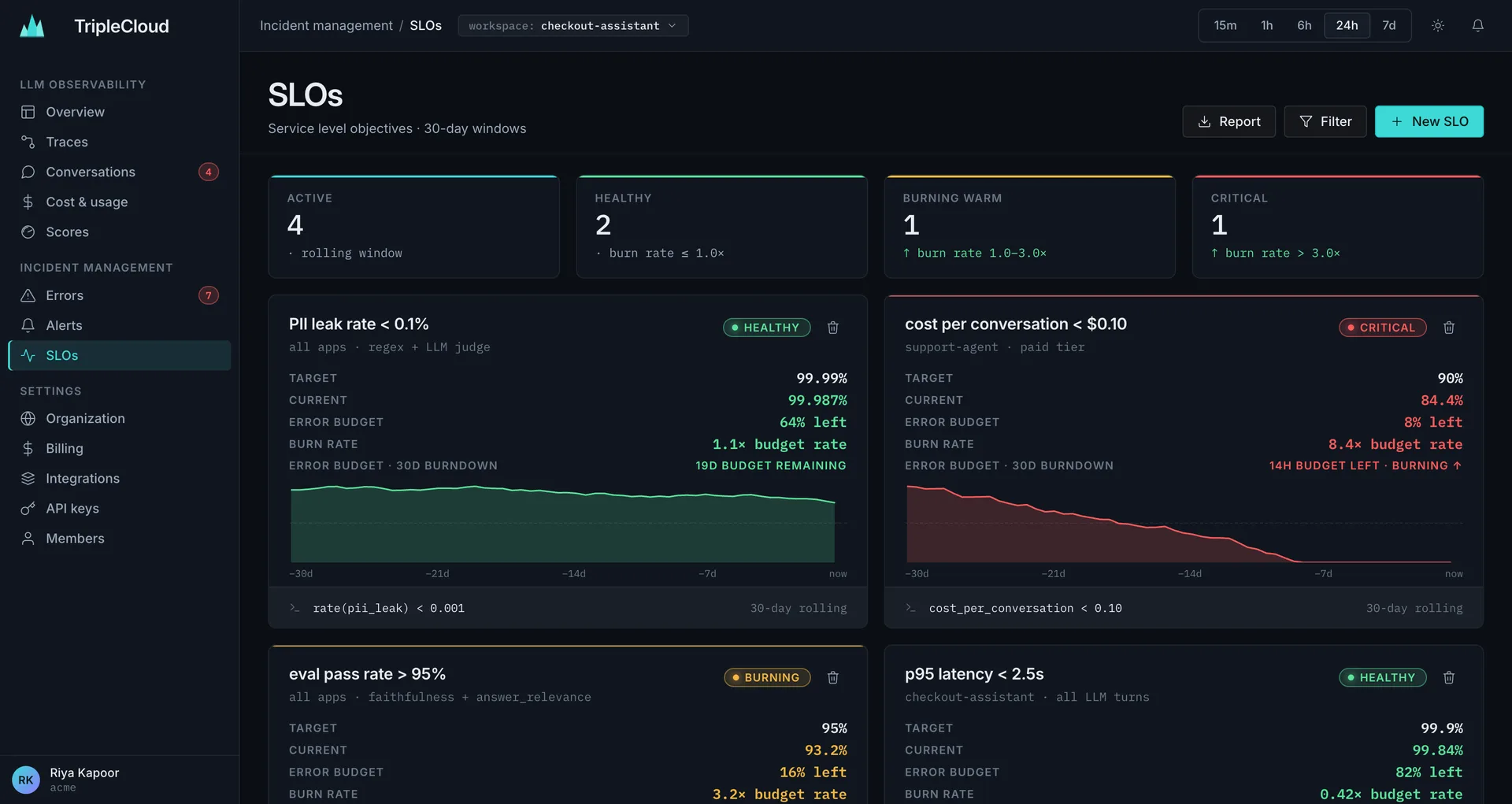Click the Errors badge showing 7

tap(209, 295)
